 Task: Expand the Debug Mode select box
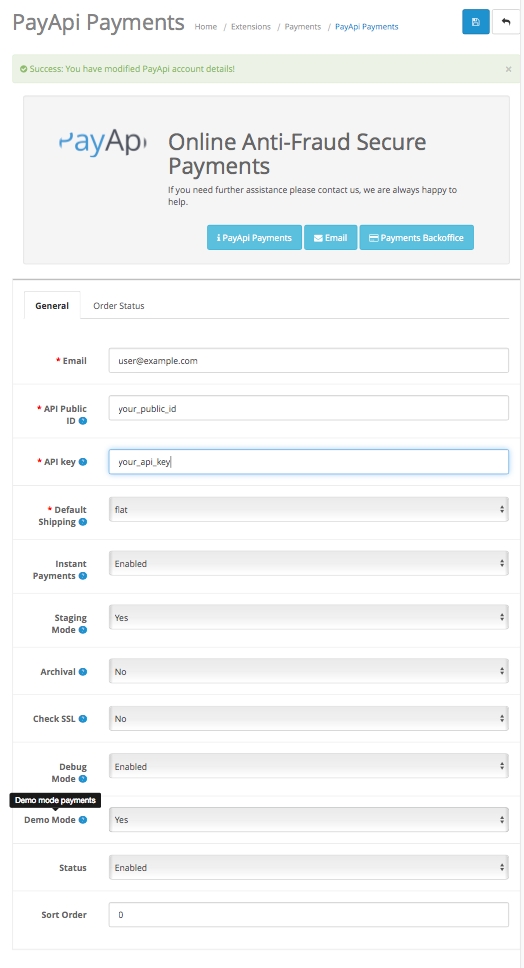309,766
